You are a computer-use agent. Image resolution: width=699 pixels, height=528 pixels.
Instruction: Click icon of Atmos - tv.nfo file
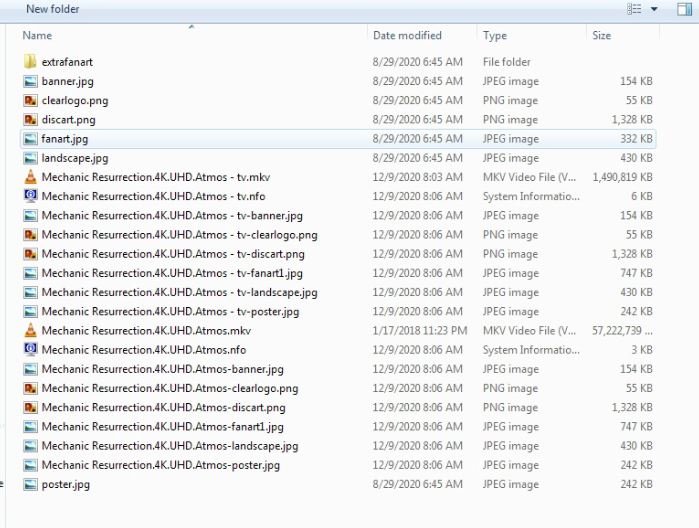pyautogui.click(x=30, y=196)
